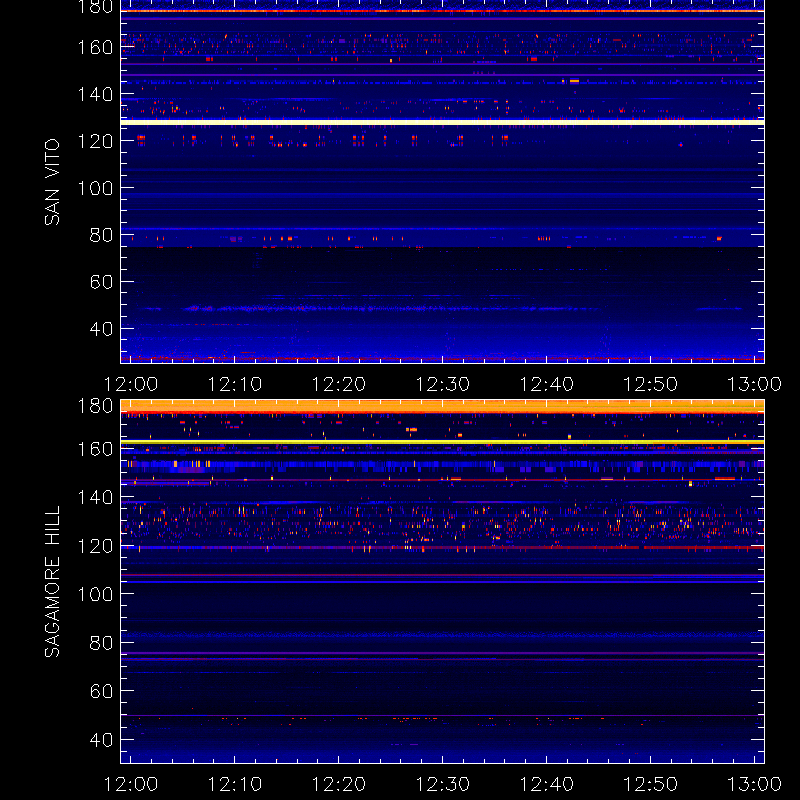Select the 160 tick label on San Vito plot
Image resolution: width=800 pixels, height=800 pixels.
click(x=95, y=47)
